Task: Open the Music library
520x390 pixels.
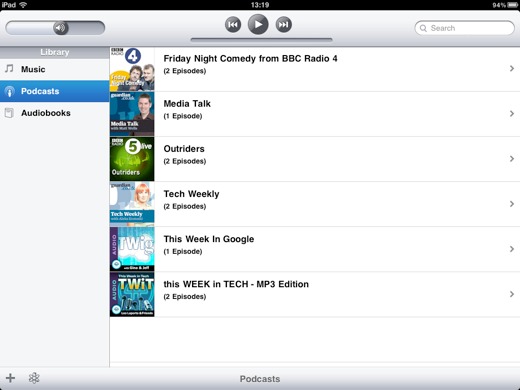Action: click(55, 69)
